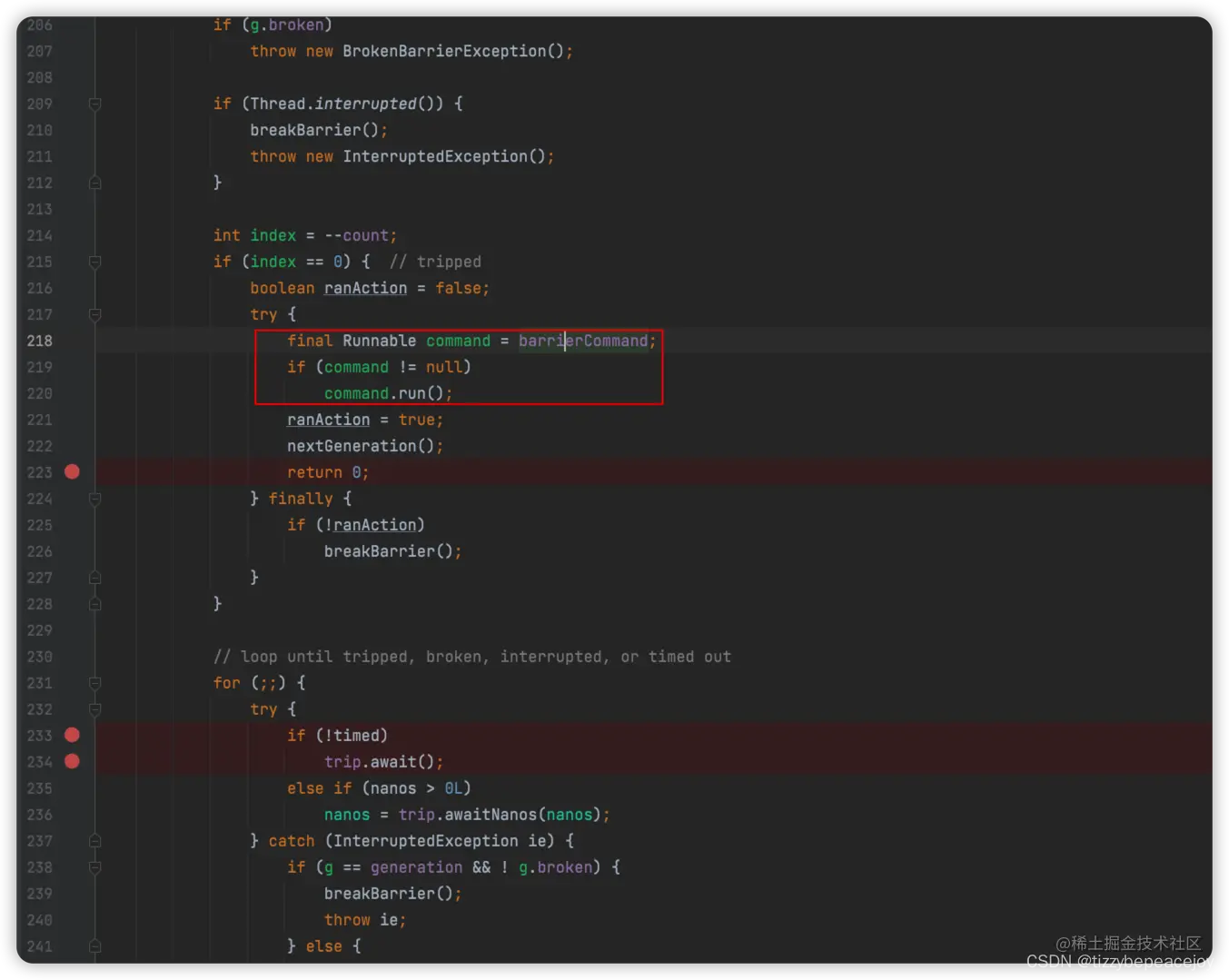This screenshot has width=1229, height=980.
Task: Click interrupted method call on line 209
Action: (x=365, y=104)
